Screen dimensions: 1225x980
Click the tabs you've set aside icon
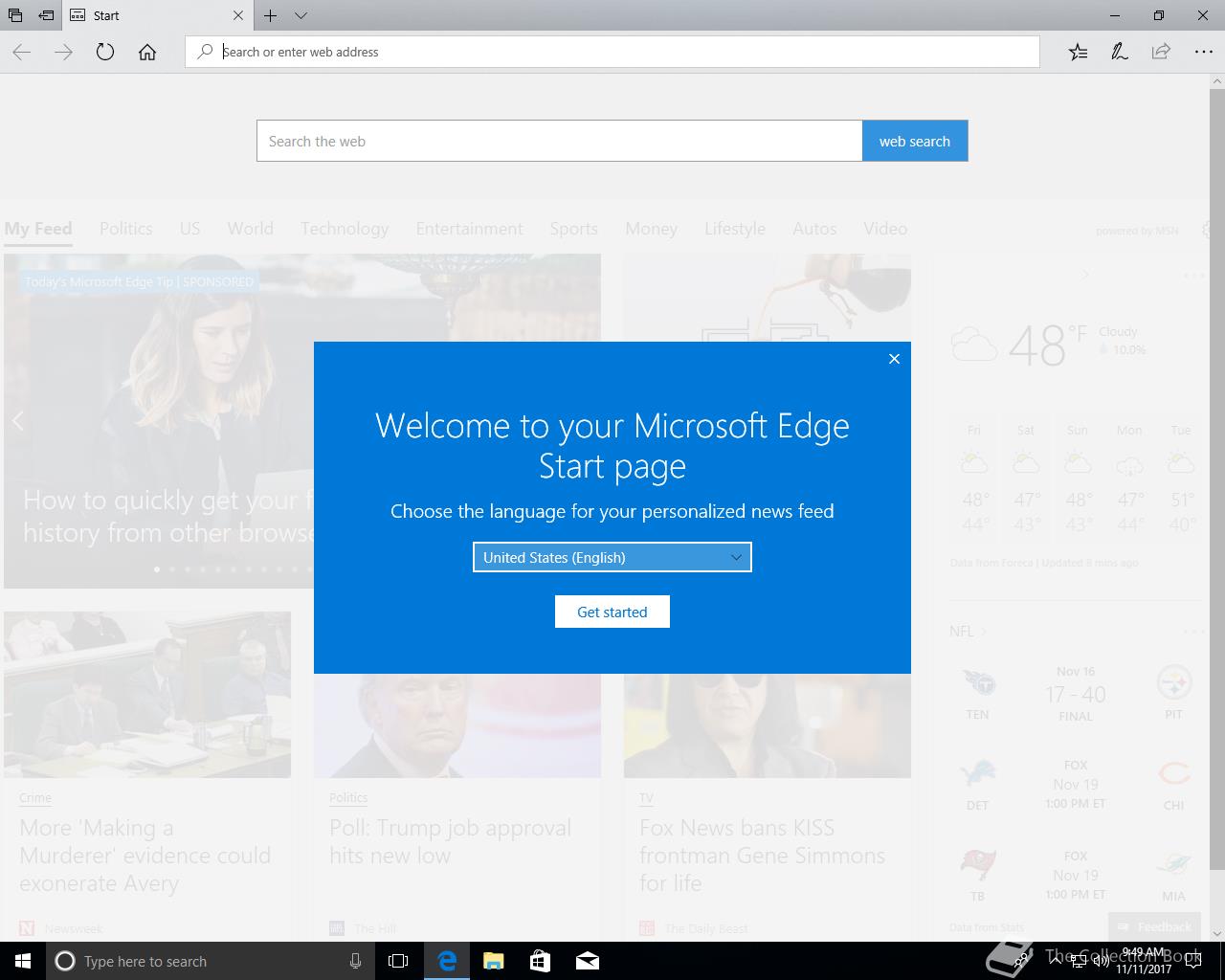[15, 15]
